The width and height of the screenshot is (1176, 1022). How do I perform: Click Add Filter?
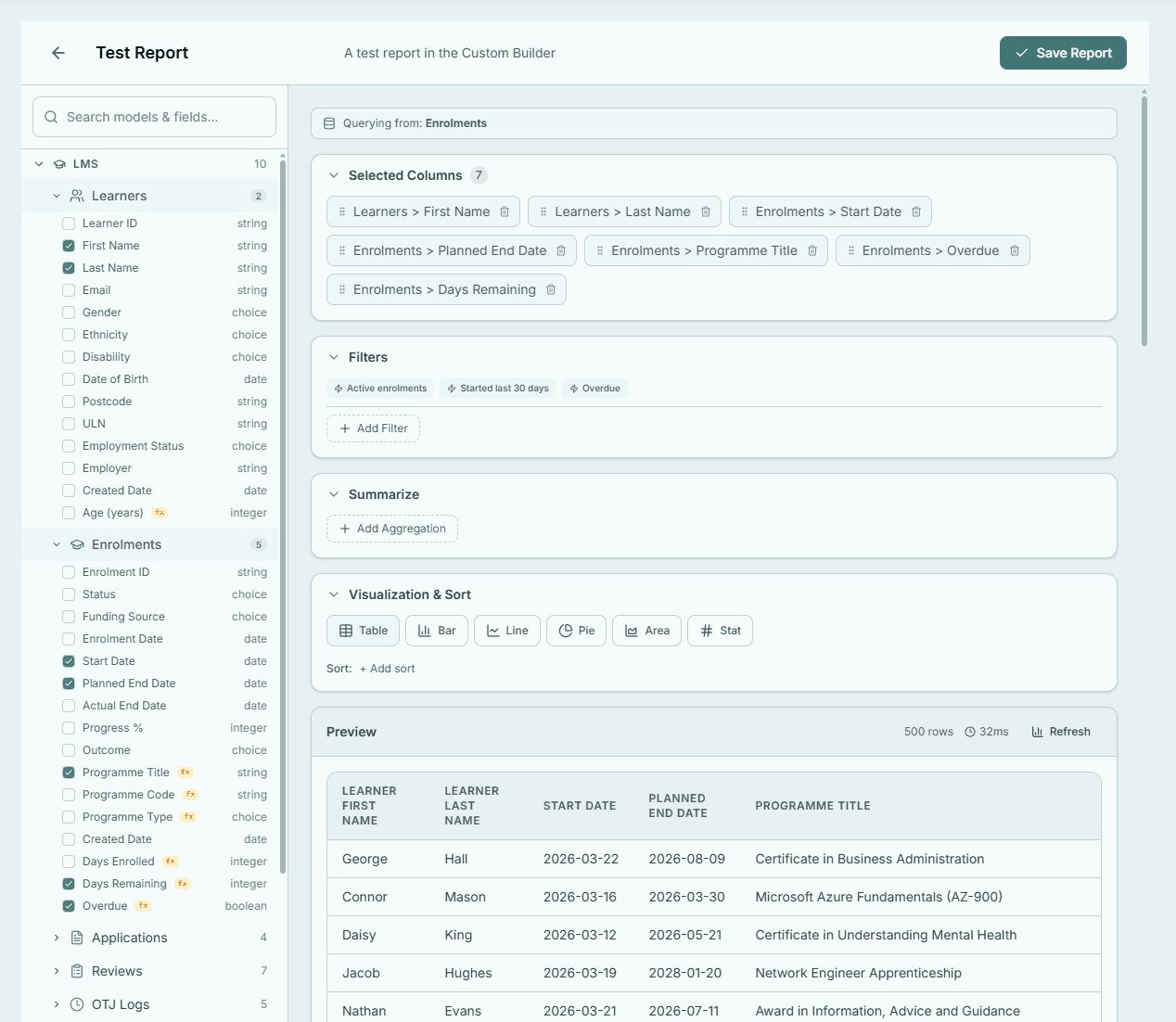(373, 428)
